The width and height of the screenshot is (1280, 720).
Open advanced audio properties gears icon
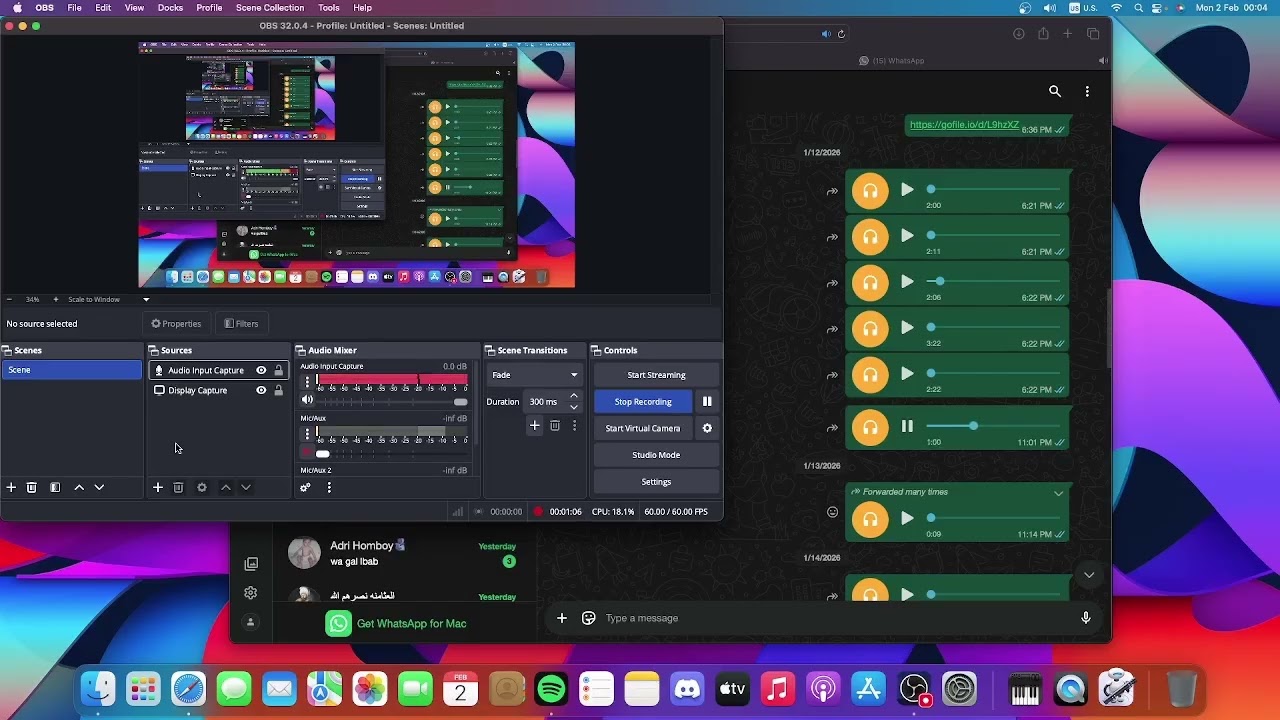(305, 487)
